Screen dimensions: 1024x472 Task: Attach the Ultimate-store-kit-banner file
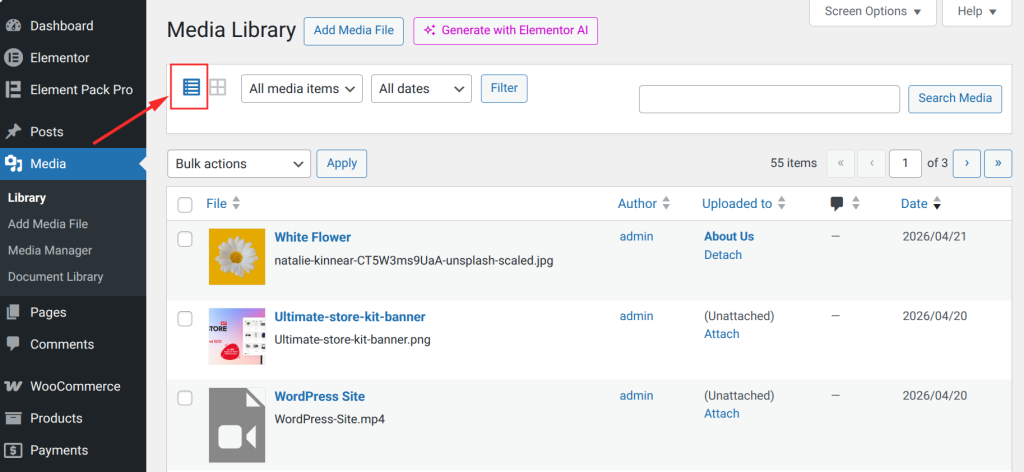pyautogui.click(x=722, y=334)
